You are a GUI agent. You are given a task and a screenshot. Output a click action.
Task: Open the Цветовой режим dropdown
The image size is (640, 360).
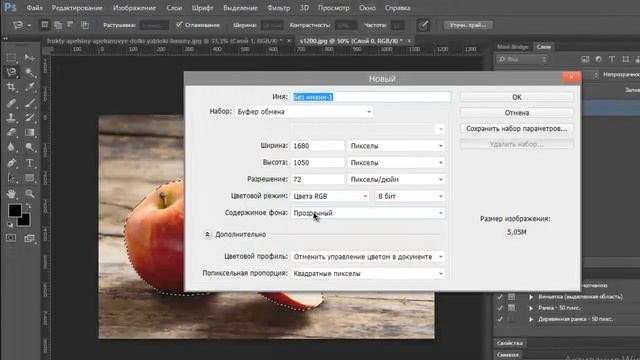[330, 196]
